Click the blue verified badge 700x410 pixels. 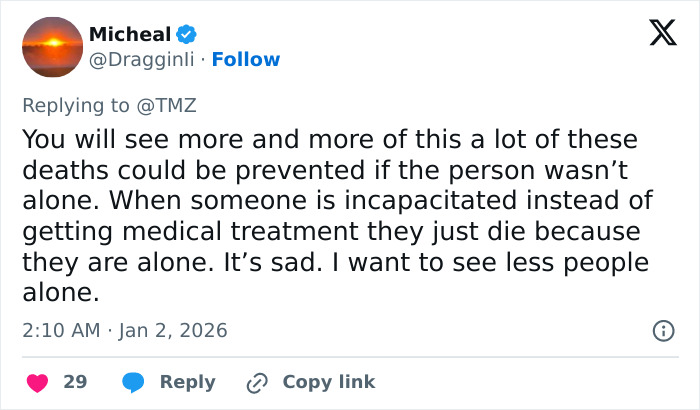186,34
